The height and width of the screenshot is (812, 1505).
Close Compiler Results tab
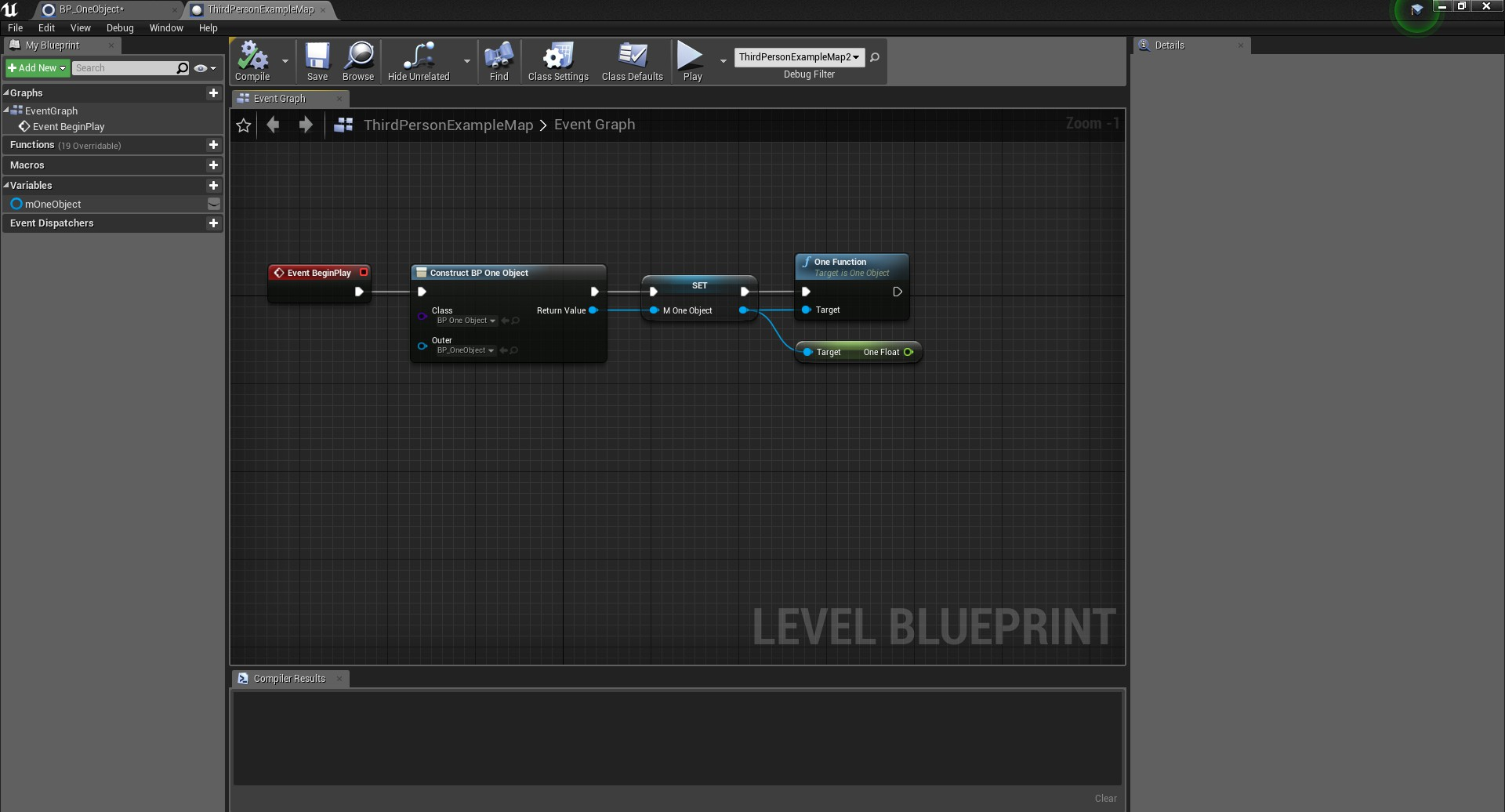click(339, 679)
